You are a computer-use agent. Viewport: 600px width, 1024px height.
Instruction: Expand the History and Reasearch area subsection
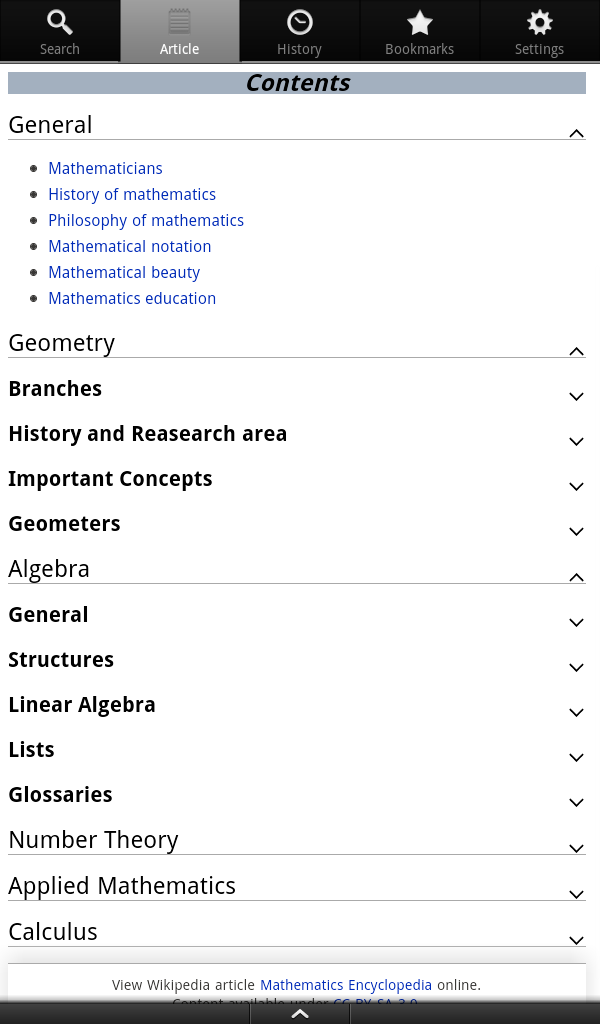point(576,441)
